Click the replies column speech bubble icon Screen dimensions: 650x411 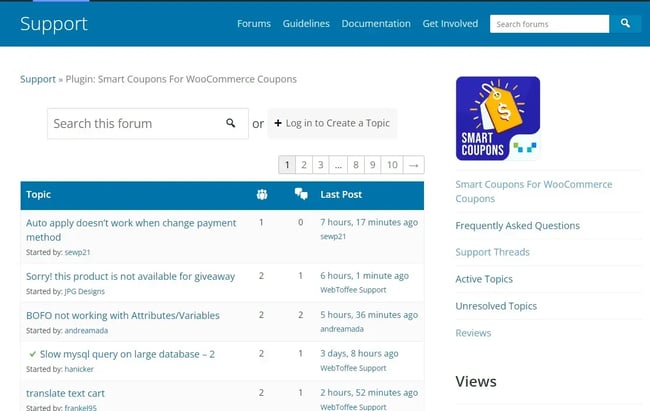[300, 194]
